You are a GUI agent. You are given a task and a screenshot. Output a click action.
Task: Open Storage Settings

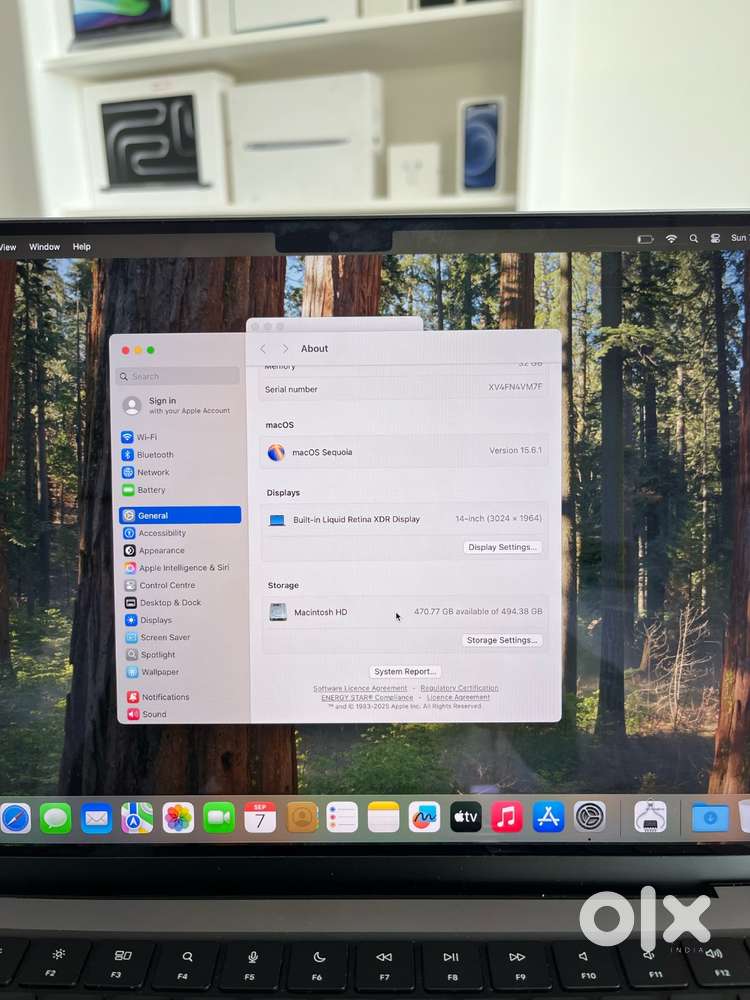coord(502,640)
